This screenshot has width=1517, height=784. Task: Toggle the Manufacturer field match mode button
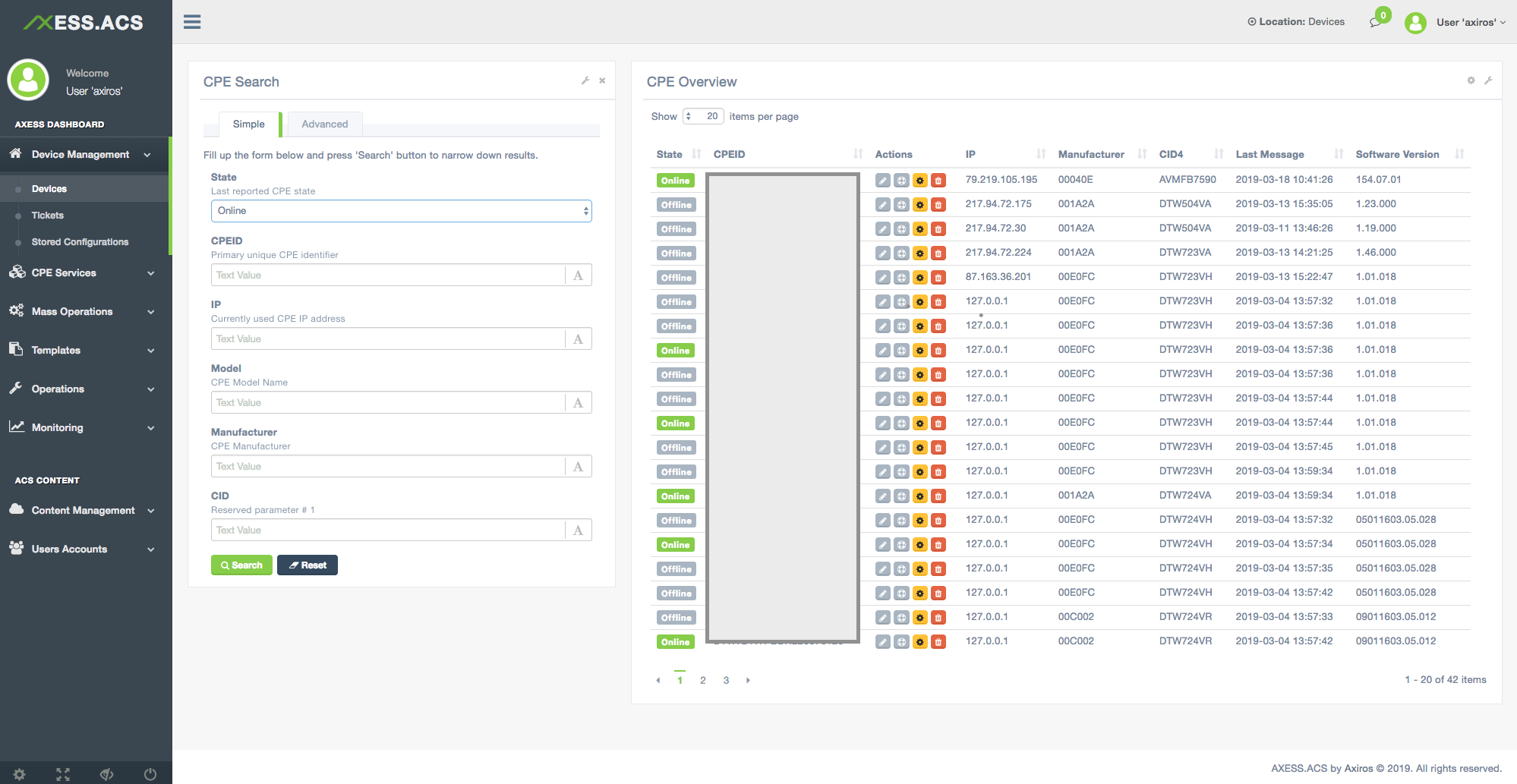point(579,467)
